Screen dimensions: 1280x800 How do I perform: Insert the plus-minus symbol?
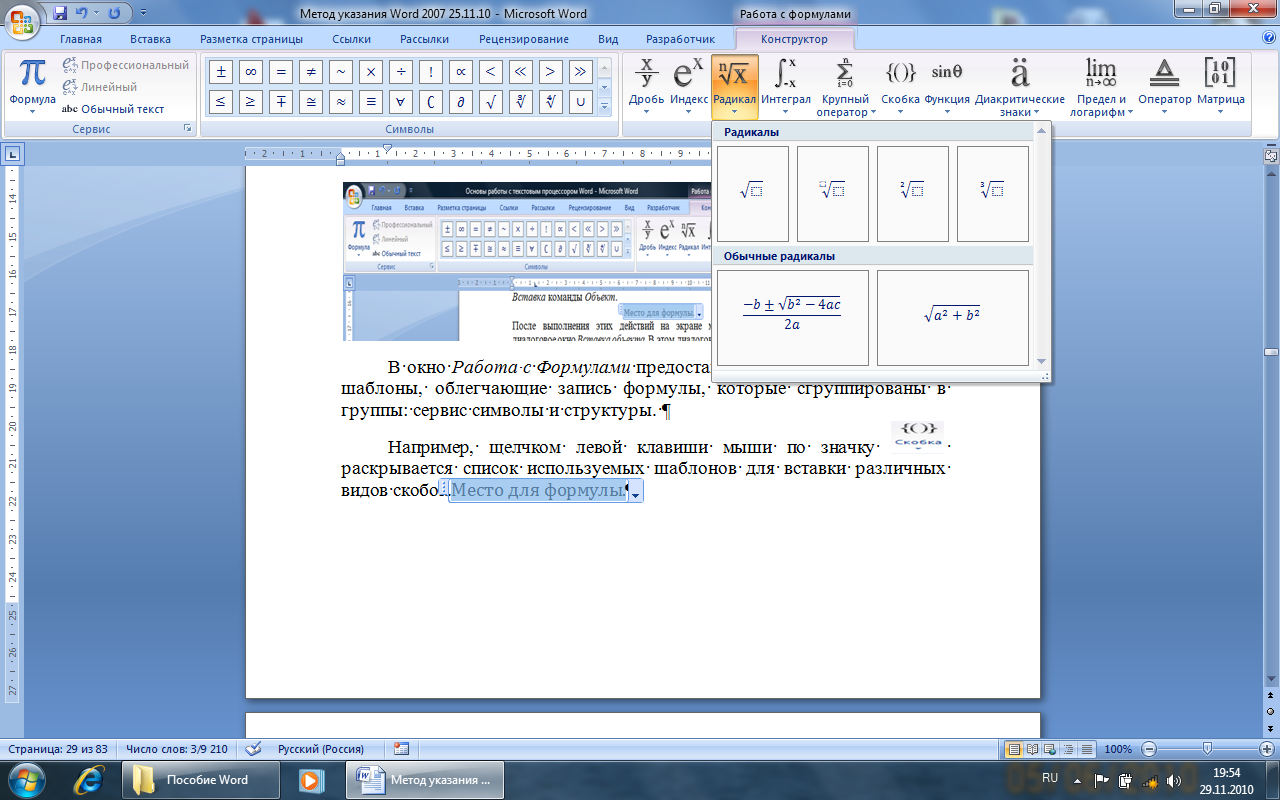[x=221, y=72]
